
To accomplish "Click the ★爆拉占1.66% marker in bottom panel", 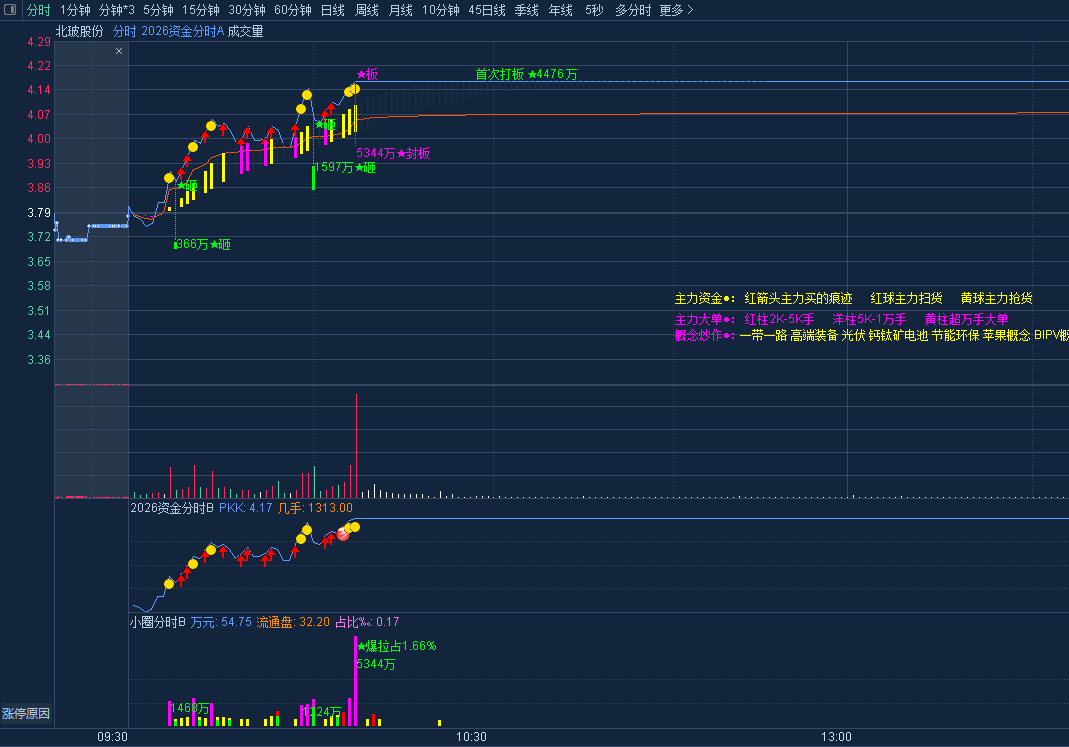I will (x=397, y=646).
